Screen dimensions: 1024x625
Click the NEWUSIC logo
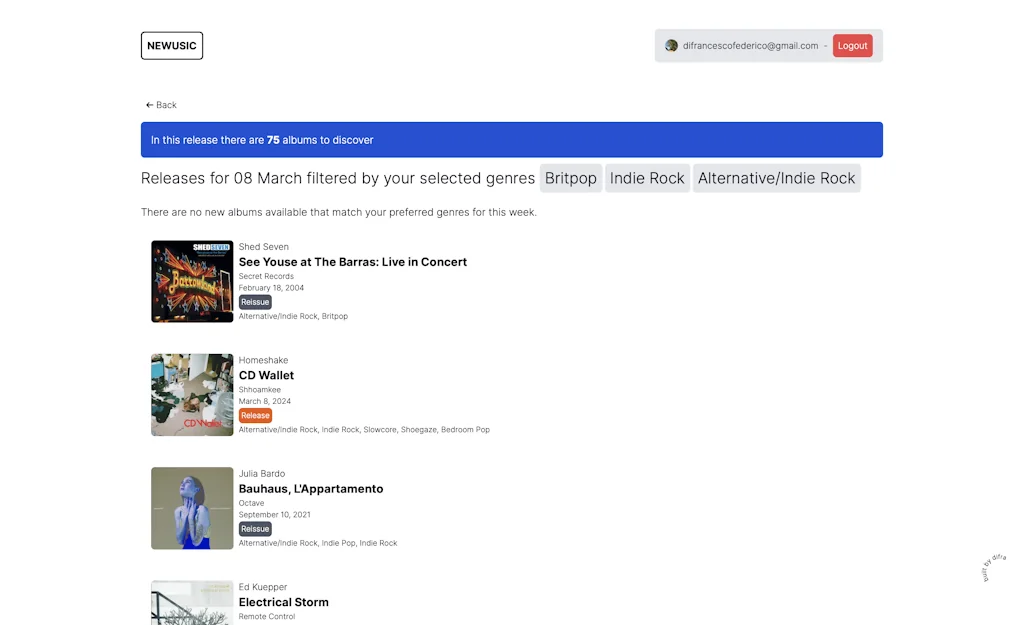pyautogui.click(x=171, y=45)
